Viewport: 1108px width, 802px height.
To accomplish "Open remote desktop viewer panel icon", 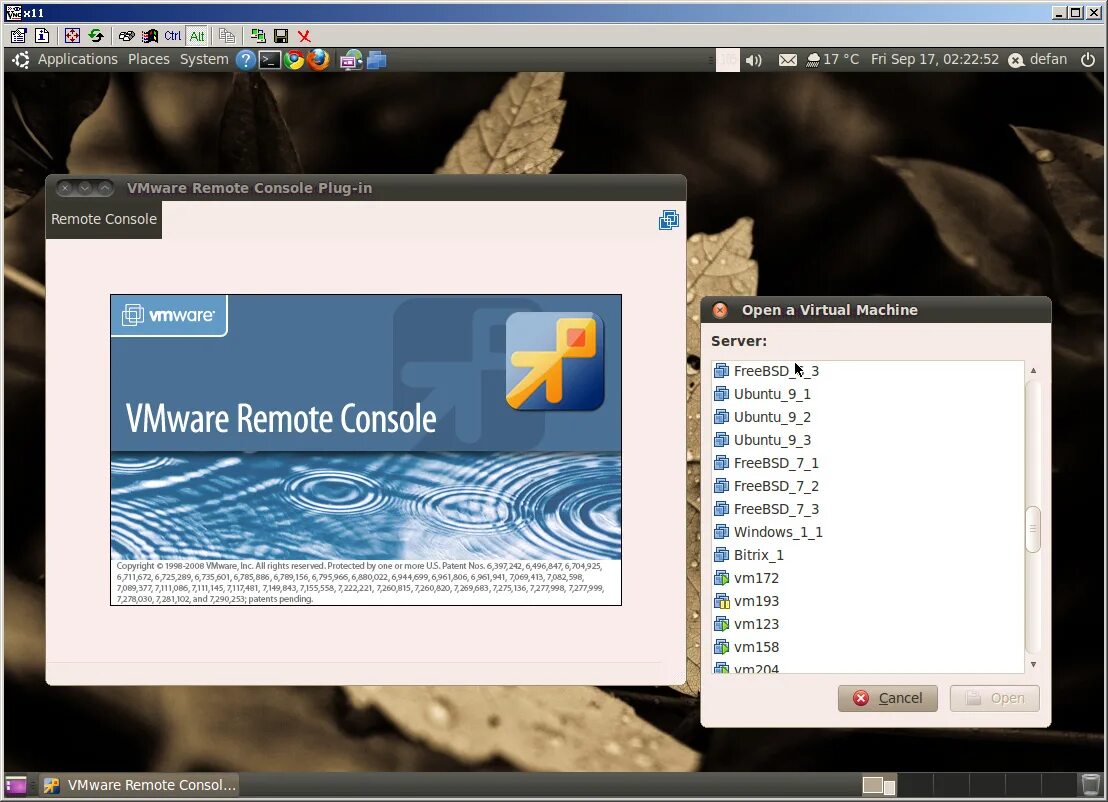I will click(x=351, y=61).
